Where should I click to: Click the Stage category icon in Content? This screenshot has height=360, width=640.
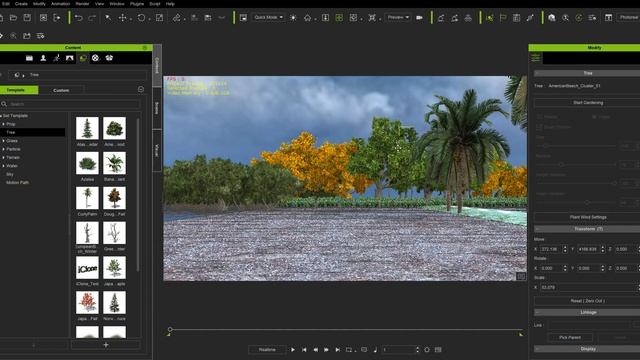click(x=69, y=58)
